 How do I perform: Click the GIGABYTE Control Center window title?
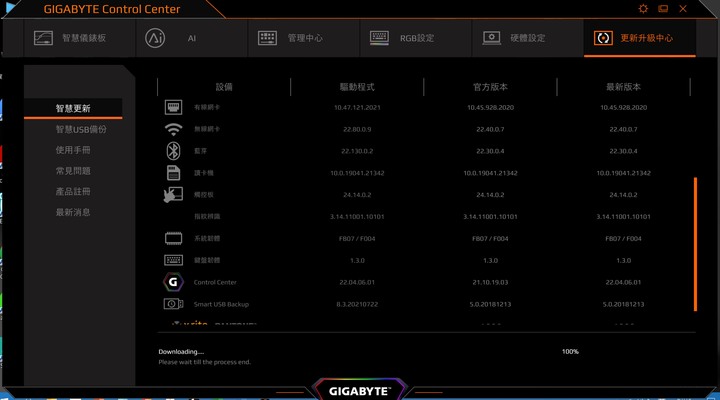(112, 9)
